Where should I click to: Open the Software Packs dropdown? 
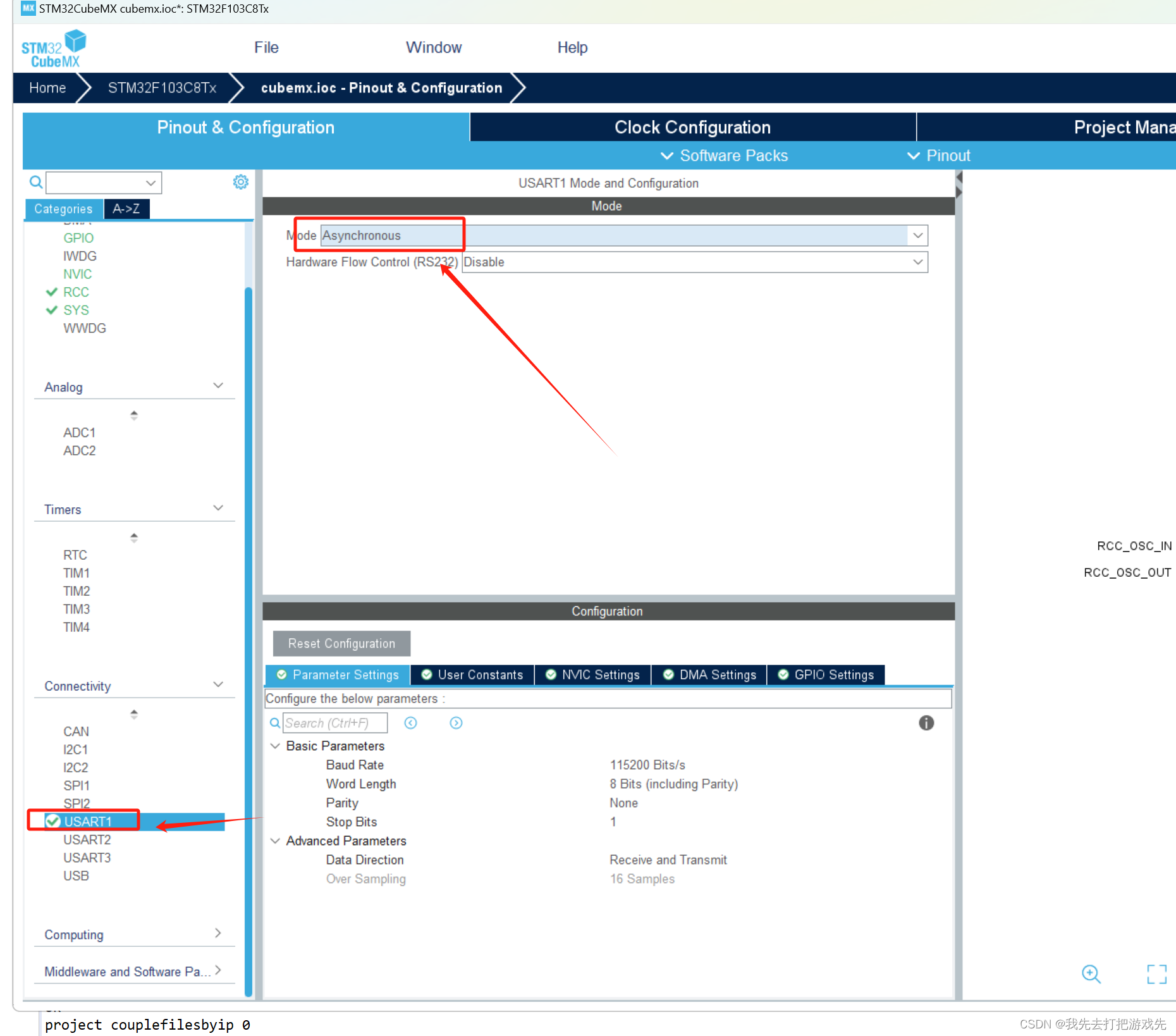point(724,156)
